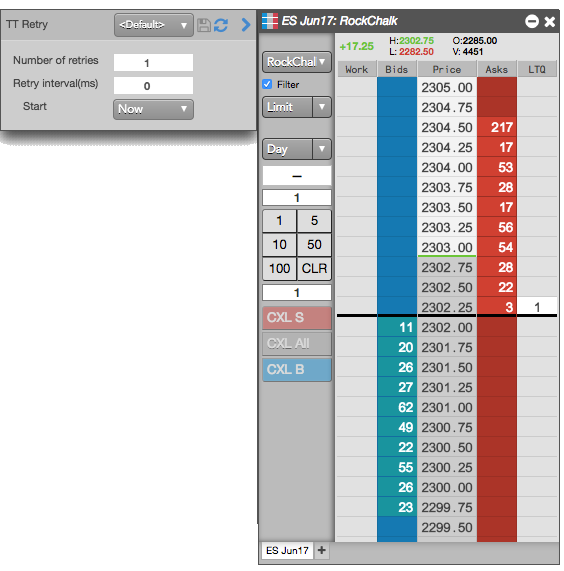Add a new tab with plus icon

point(322,550)
